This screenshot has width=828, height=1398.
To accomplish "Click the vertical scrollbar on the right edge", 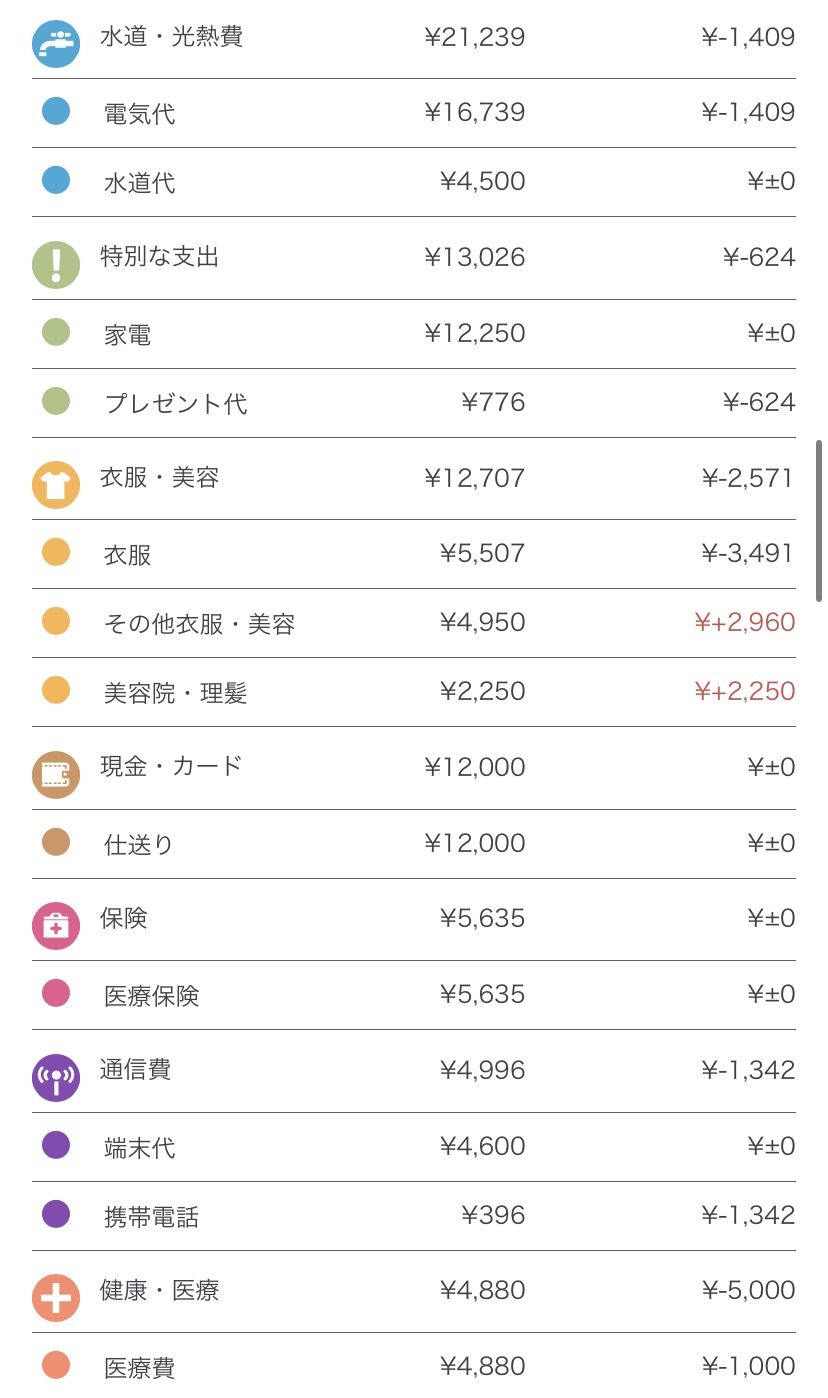I will [819, 520].
